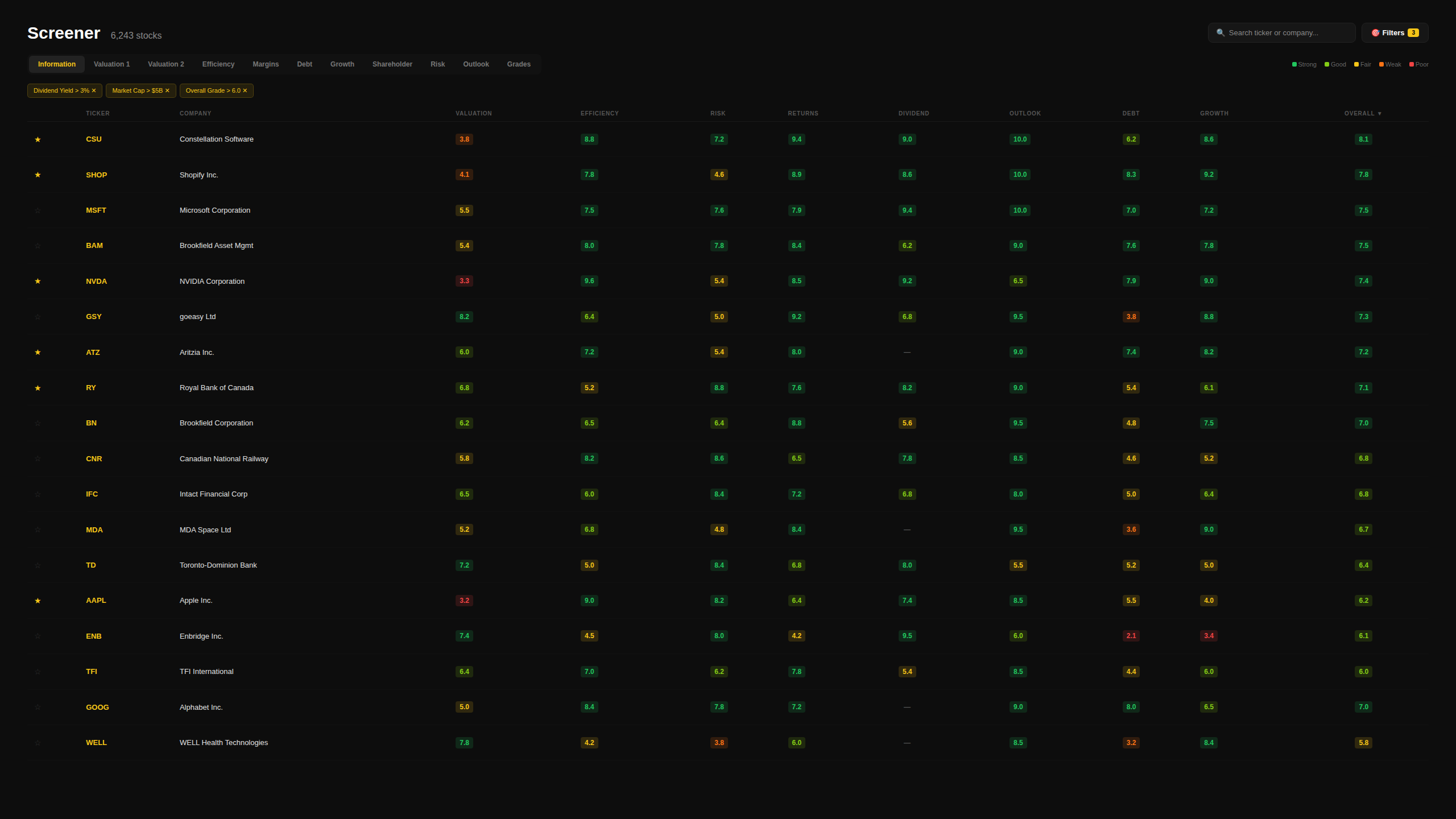
Task: Toggle favorite star for NVDA
Action: [38, 281]
